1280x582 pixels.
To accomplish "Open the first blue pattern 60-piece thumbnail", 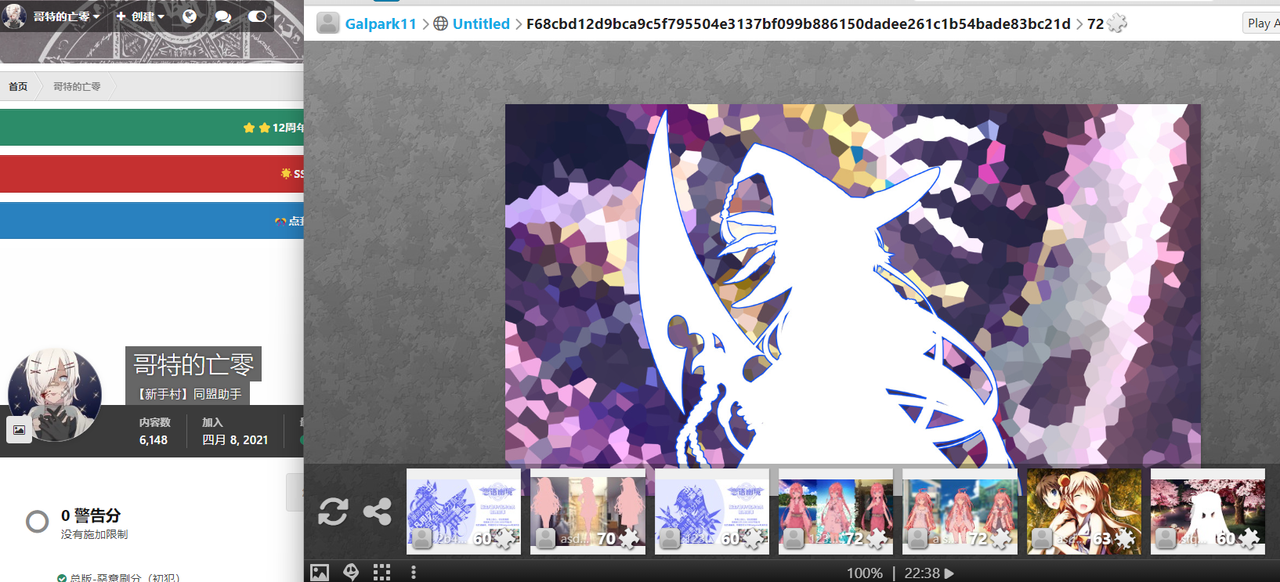I will [x=463, y=511].
